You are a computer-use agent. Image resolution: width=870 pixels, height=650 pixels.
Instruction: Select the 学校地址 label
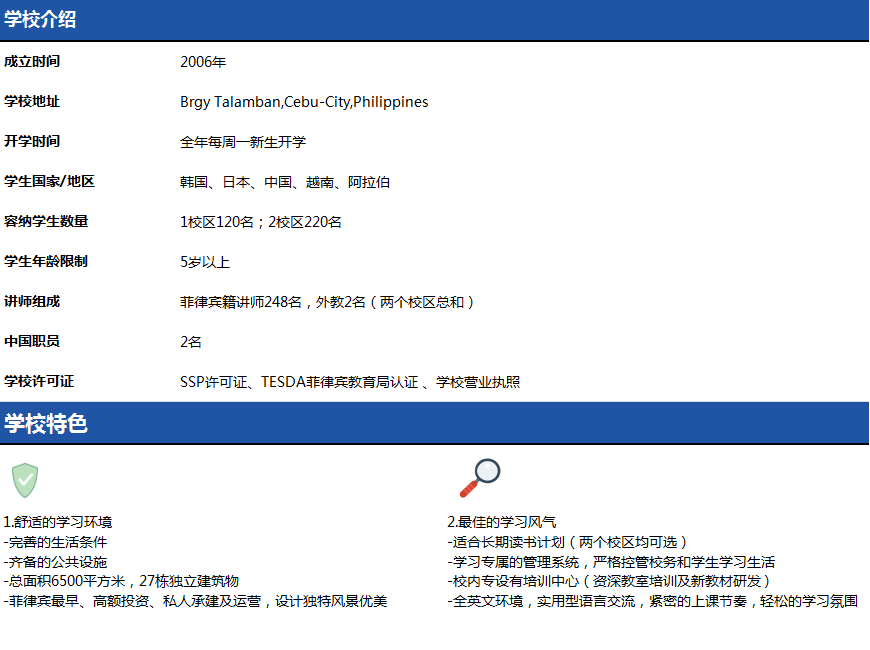tap(32, 102)
